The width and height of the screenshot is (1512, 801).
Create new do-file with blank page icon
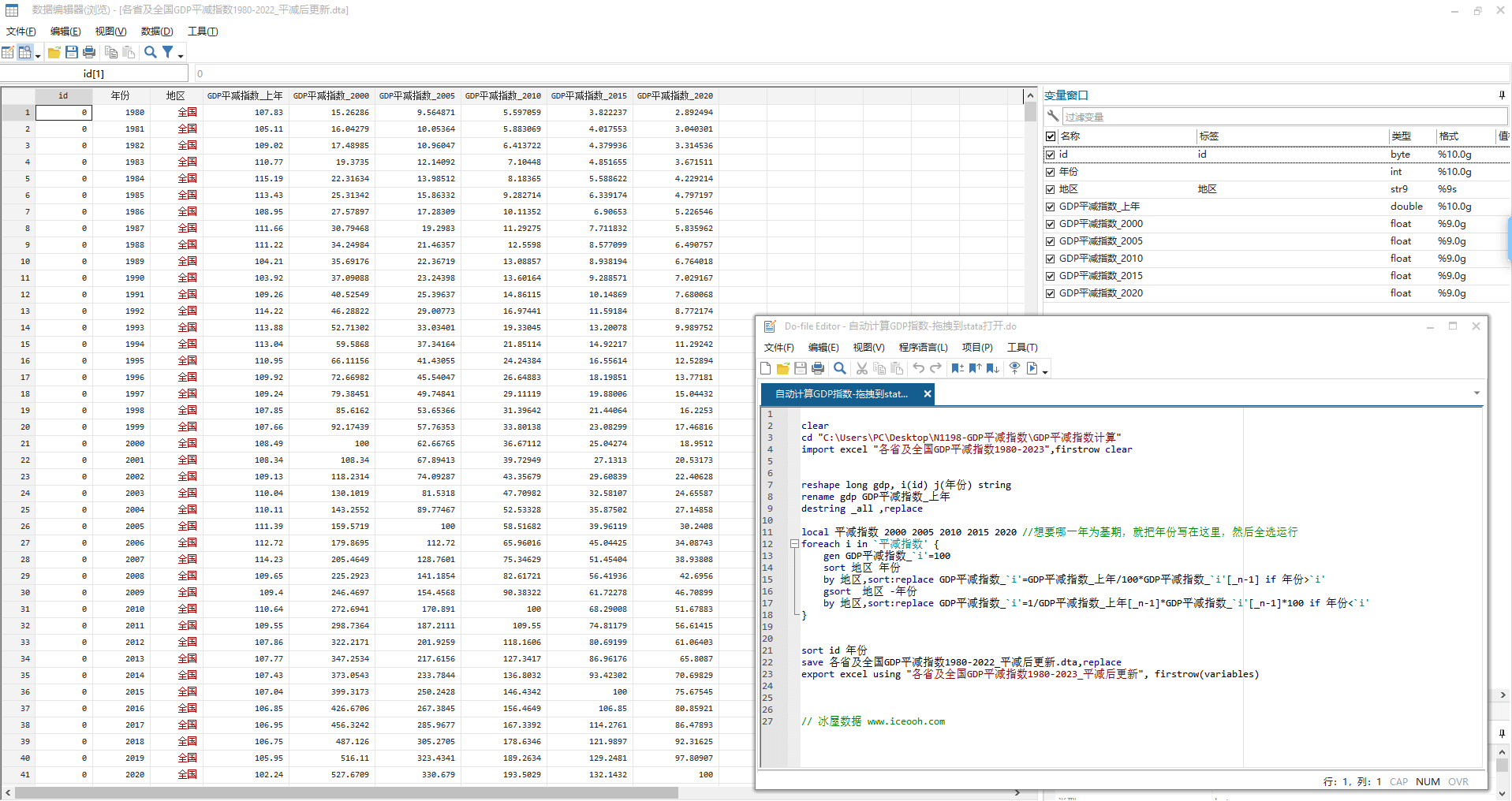click(766, 368)
